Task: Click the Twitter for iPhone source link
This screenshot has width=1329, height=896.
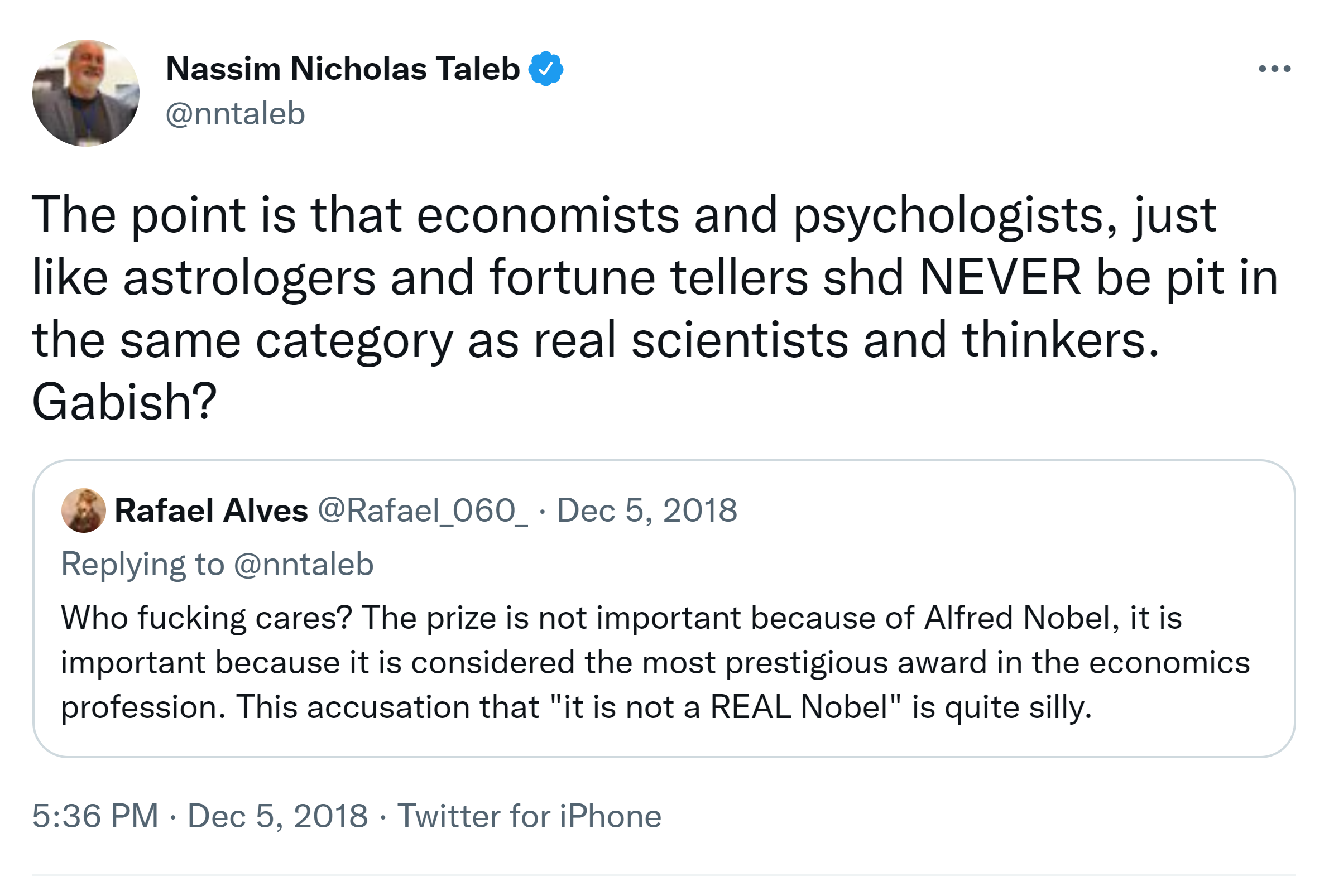Action: (x=529, y=816)
